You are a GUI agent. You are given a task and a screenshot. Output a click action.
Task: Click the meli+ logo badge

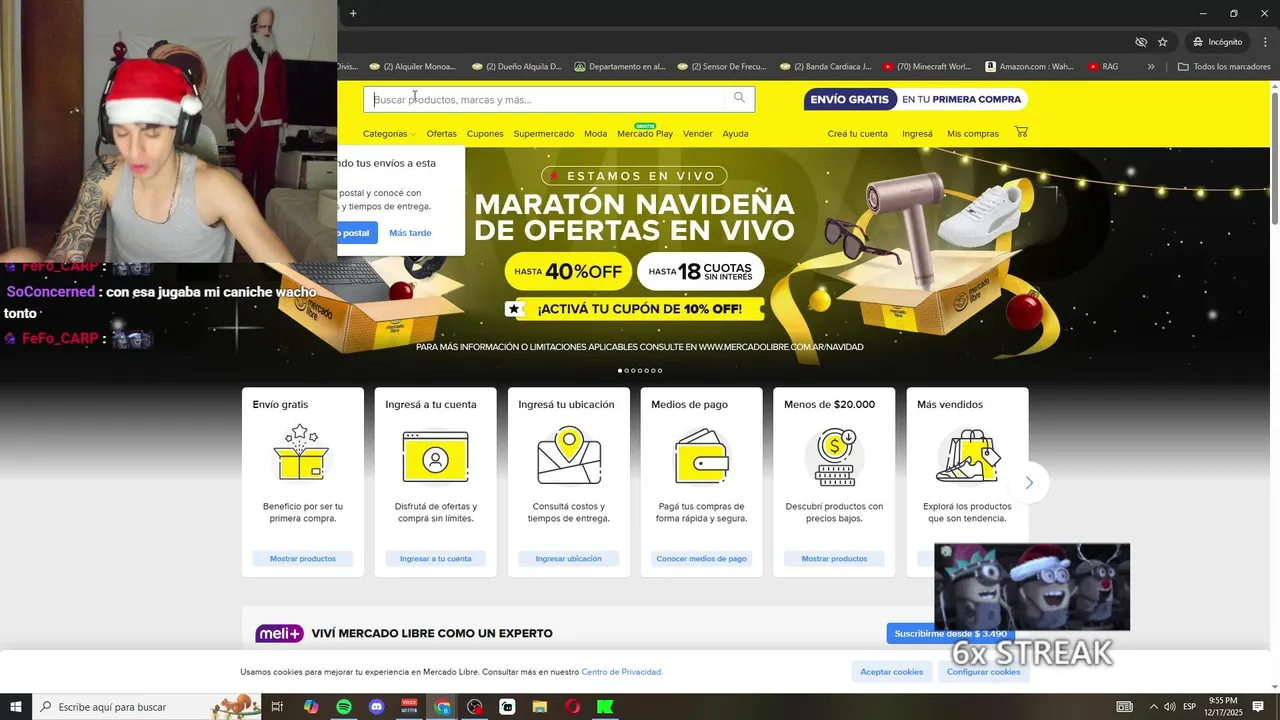click(x=279, y=633)
